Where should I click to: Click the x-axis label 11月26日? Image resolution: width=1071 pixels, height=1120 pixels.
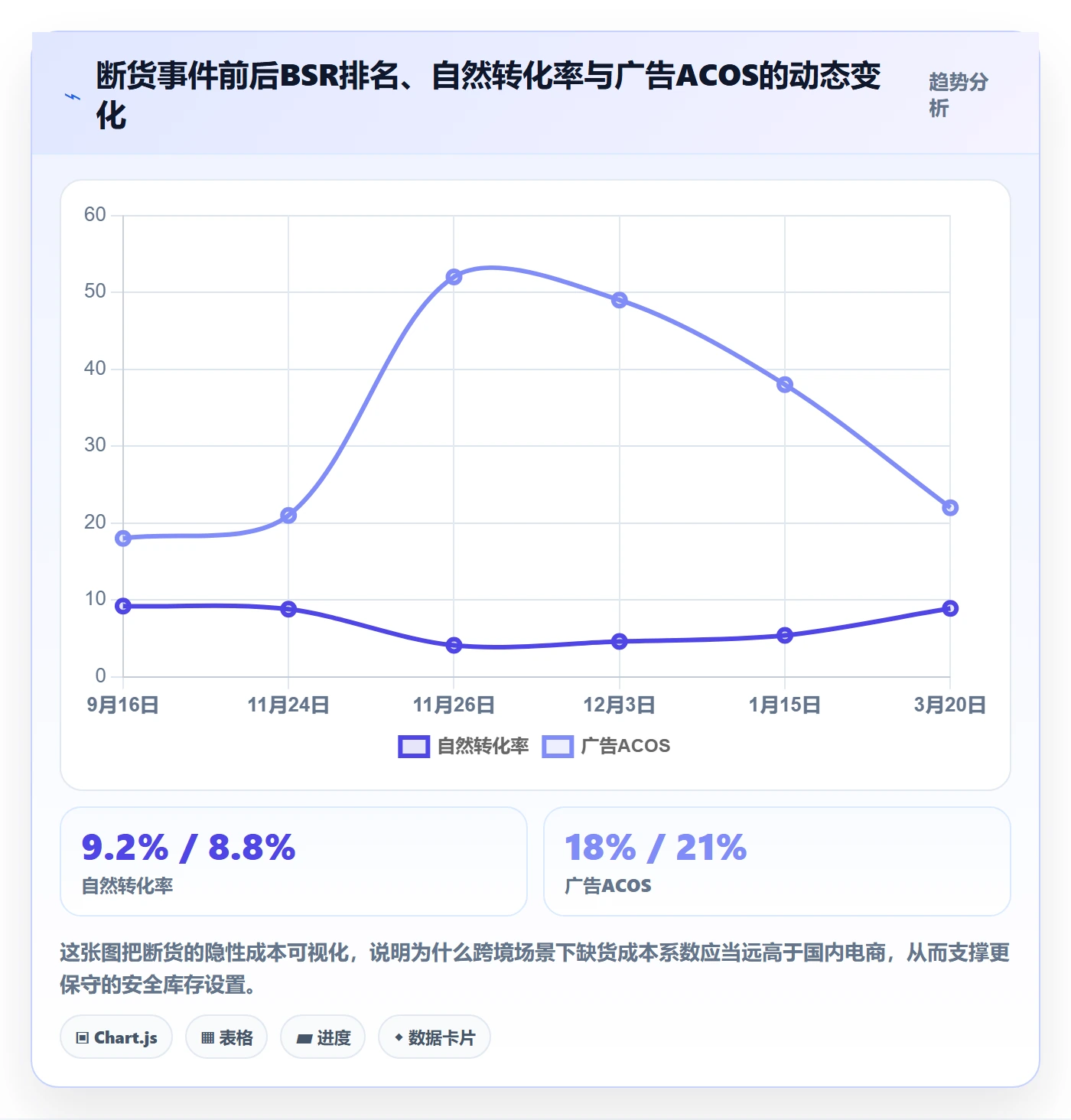point(454,705)
